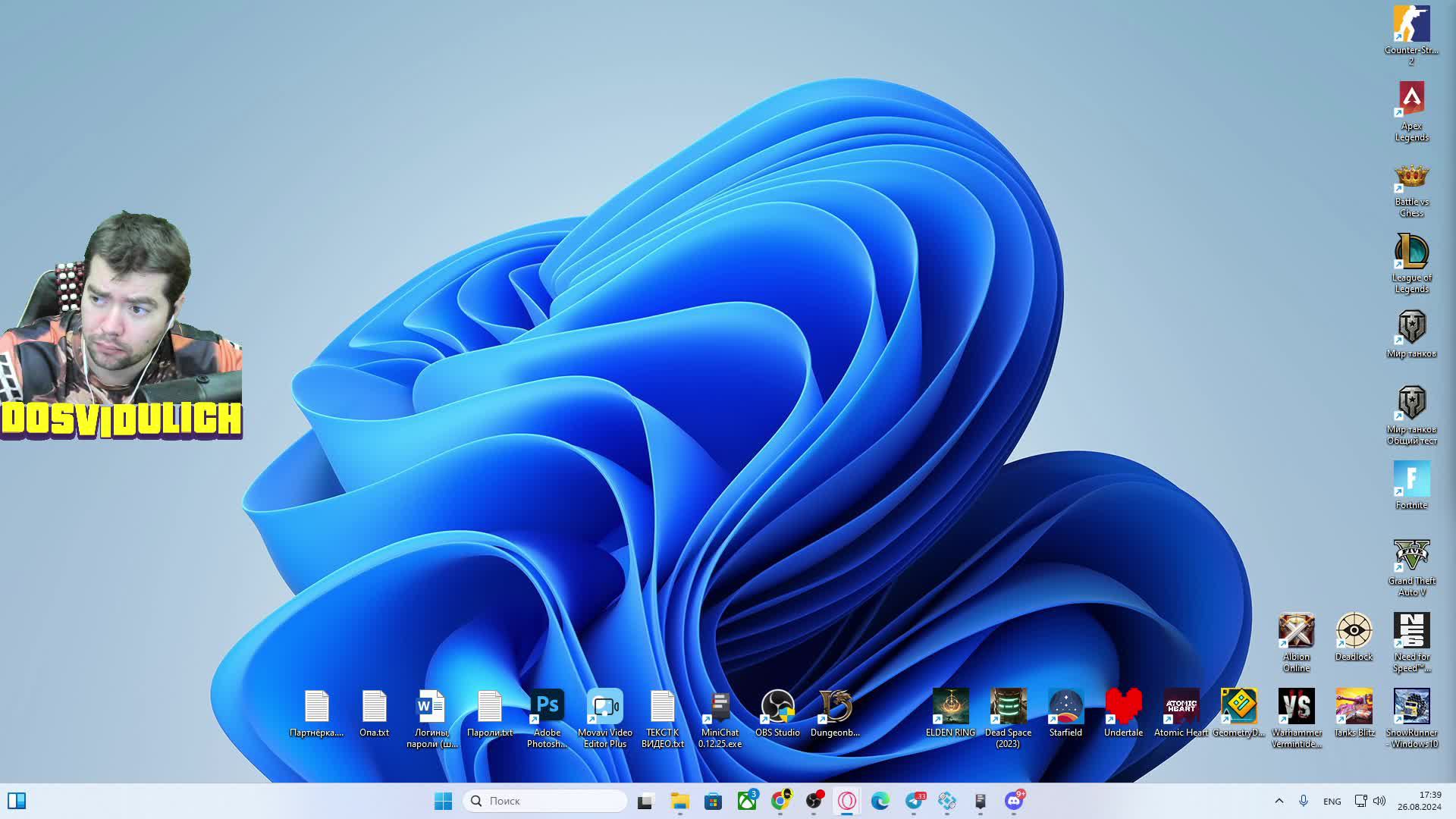Open the clock and date flyout

tap(1420, 801)
